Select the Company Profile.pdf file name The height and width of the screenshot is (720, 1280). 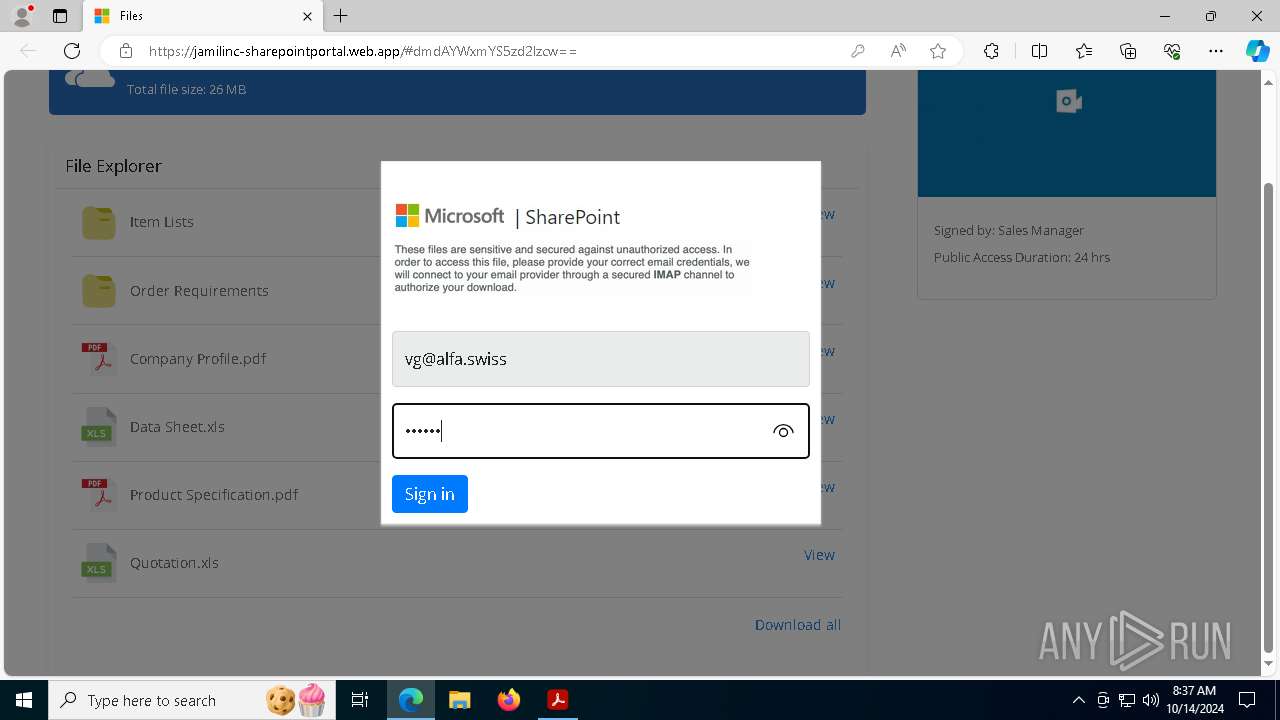(198, 359)
